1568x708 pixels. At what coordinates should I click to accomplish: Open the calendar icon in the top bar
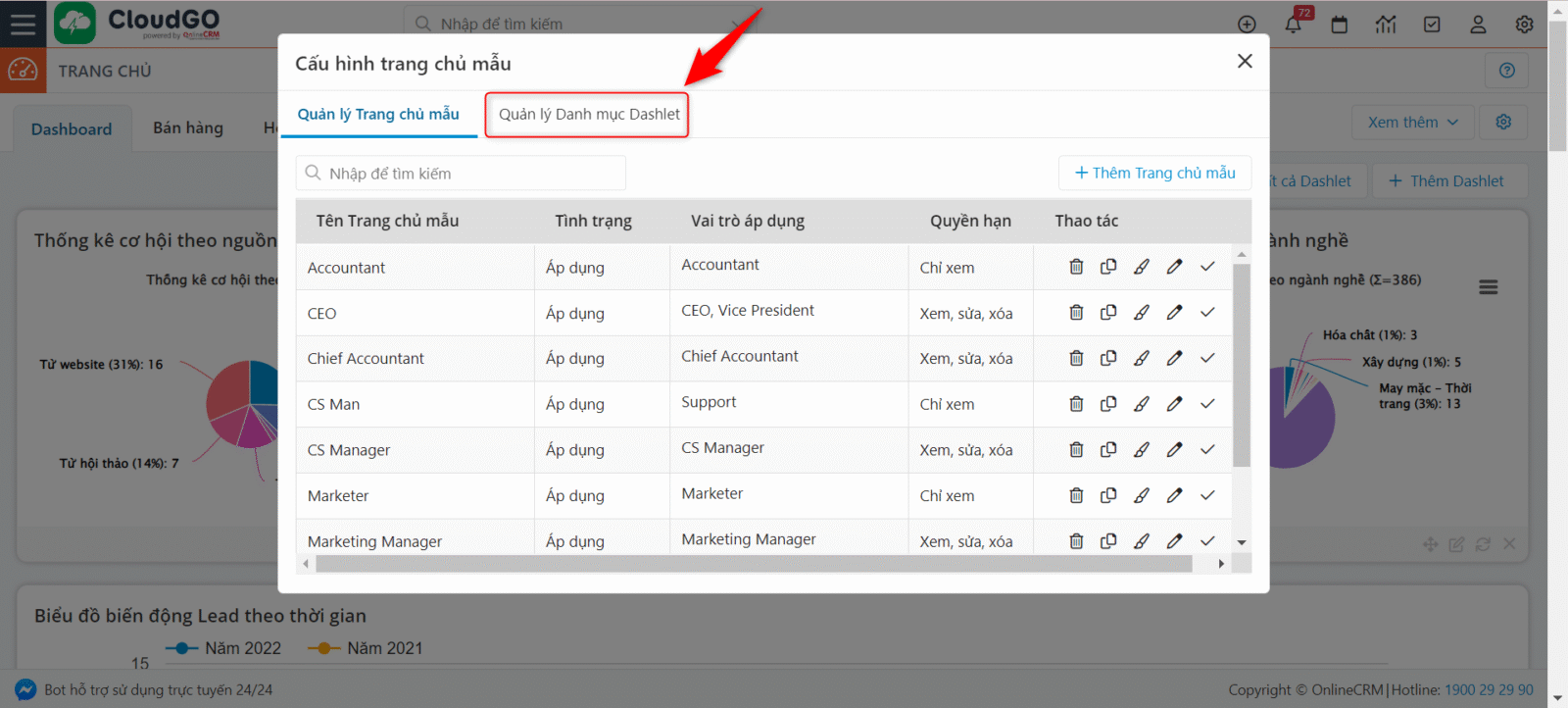tap(1340, 25)
